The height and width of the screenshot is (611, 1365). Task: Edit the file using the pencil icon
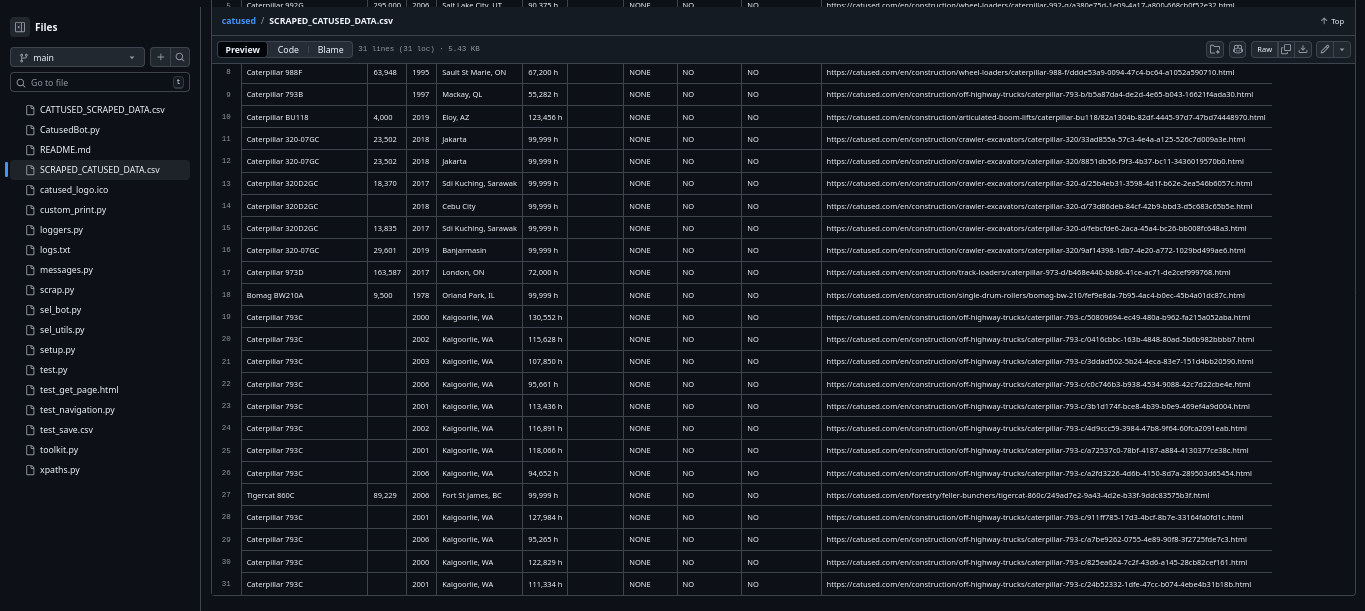pyautogui.click(x=1324, y=49)
